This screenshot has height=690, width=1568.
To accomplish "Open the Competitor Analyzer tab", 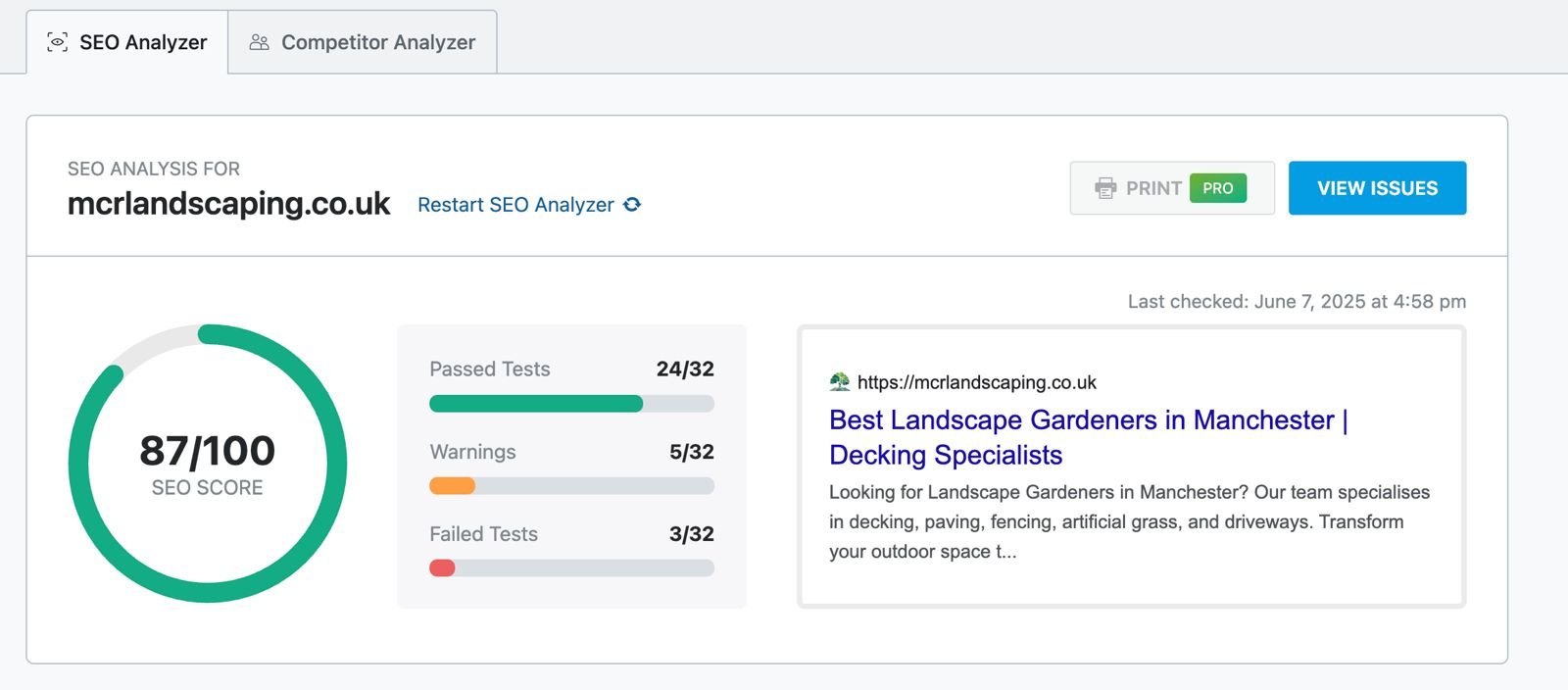I will point(363,42).
